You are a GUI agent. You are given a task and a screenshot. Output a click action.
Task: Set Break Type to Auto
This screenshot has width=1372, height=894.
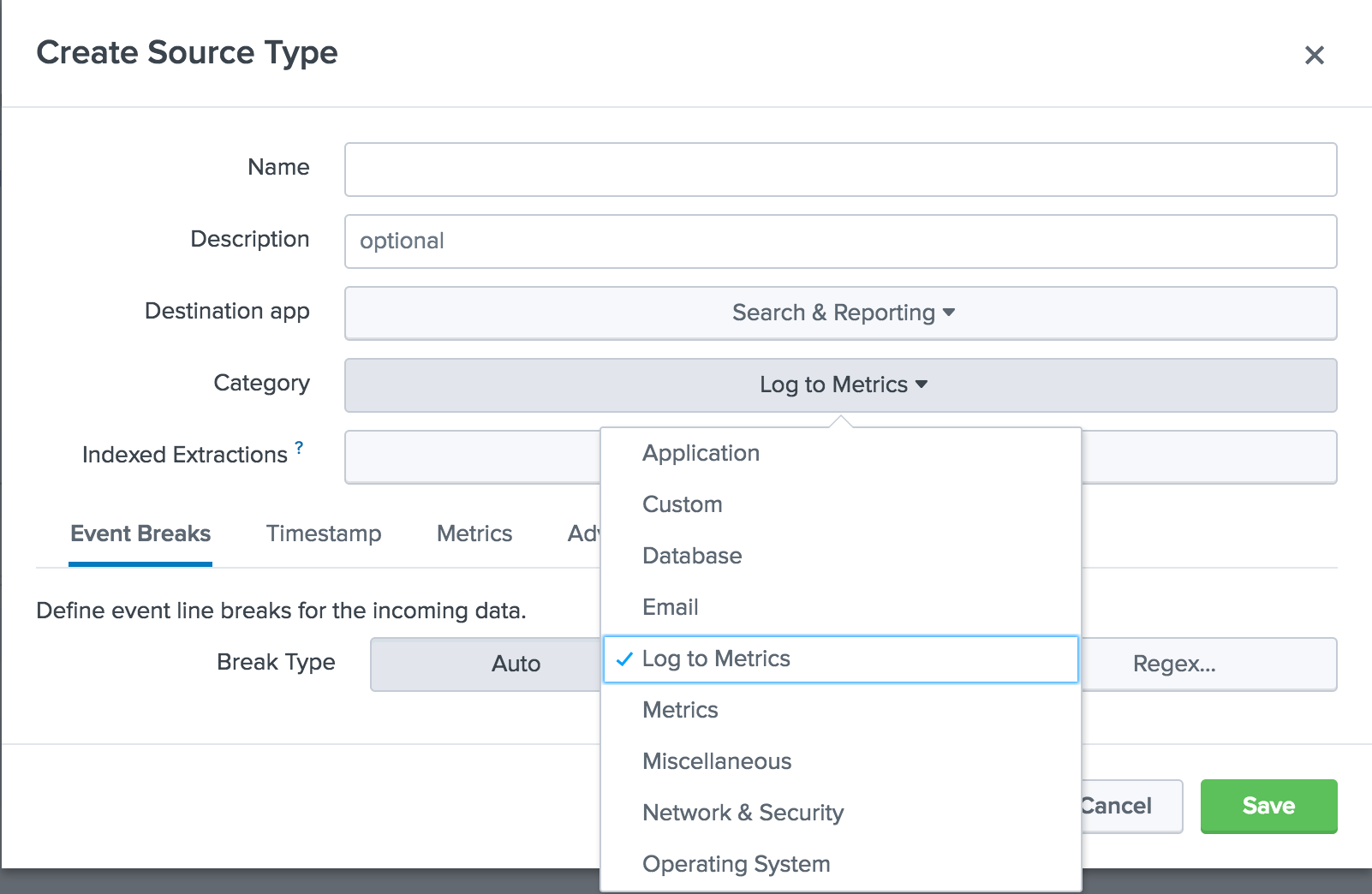click(x=515, y=664)
